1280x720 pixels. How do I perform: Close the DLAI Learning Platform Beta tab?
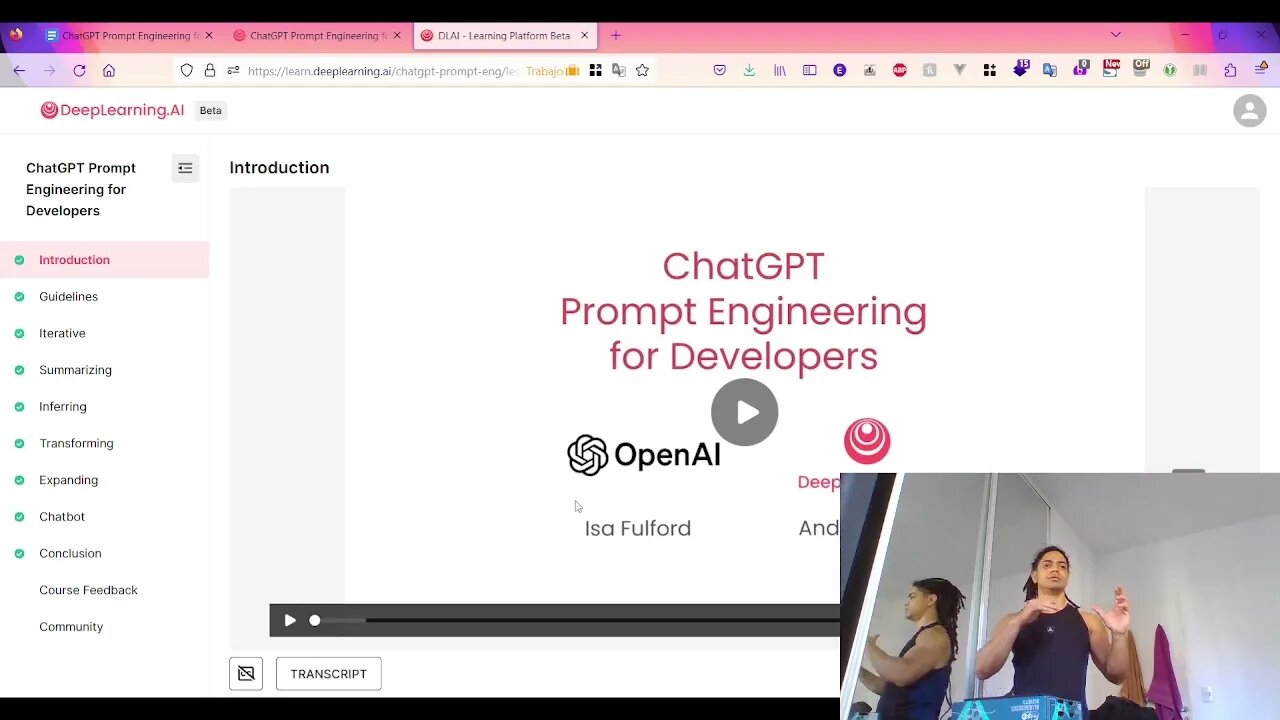pos(585,35)
